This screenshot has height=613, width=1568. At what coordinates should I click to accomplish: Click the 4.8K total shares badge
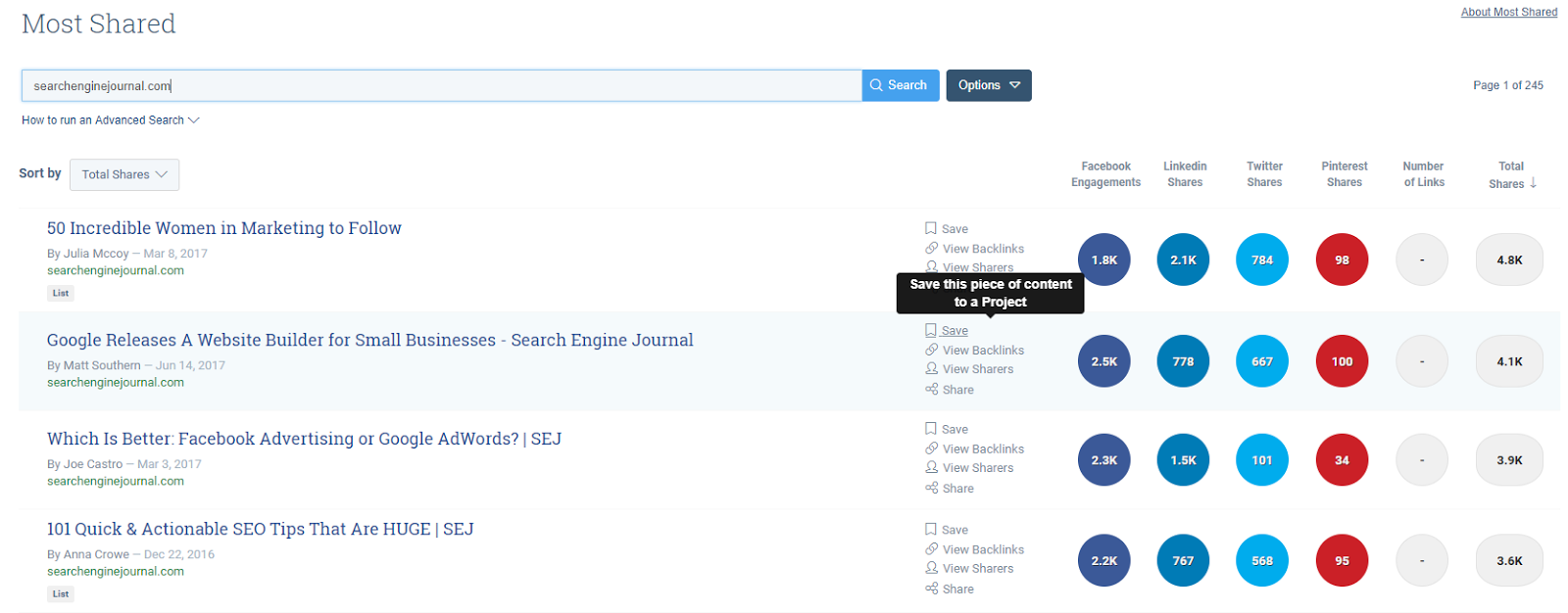pyautogui.click(x=1509, y=259)
